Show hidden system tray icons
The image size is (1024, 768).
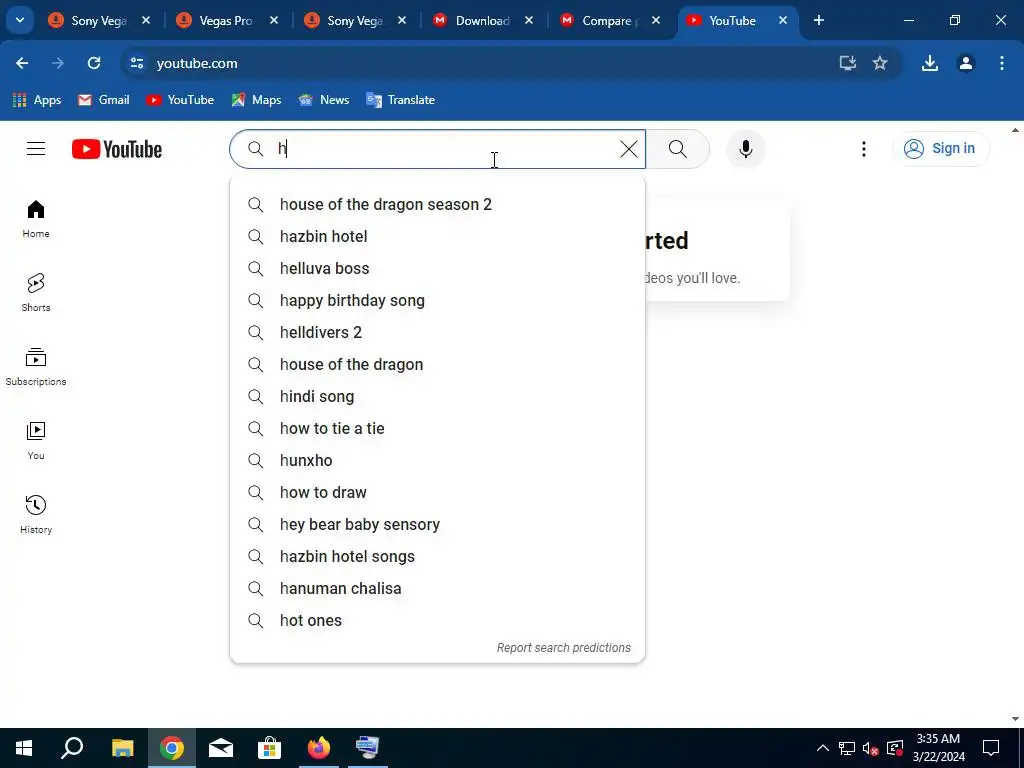pyautogui.click(x=823, y=748)
